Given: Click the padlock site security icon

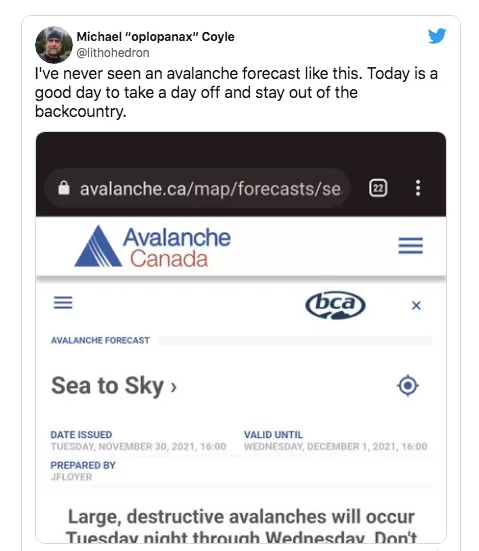Looking at the screenshot, I should tap(64, 188).
